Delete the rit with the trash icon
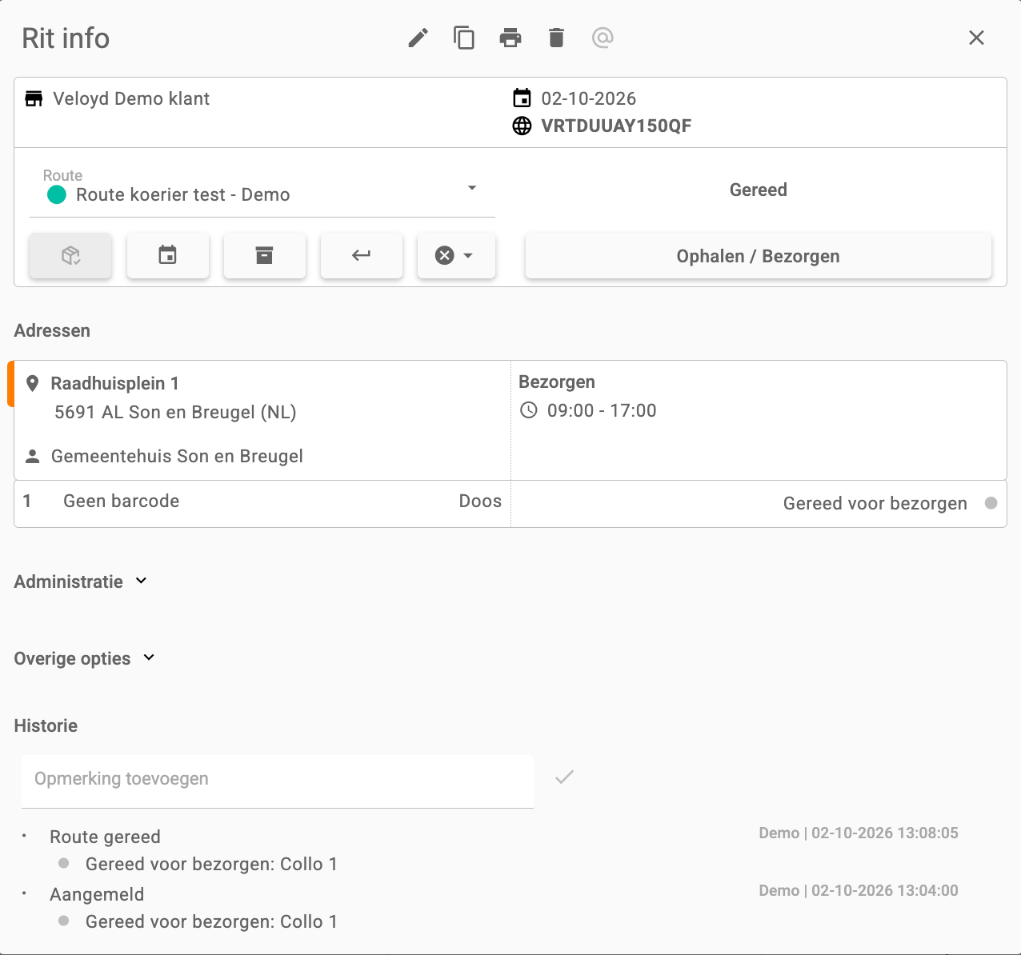1021x955 pixels. pyautogui.click(x=556, y=38)
